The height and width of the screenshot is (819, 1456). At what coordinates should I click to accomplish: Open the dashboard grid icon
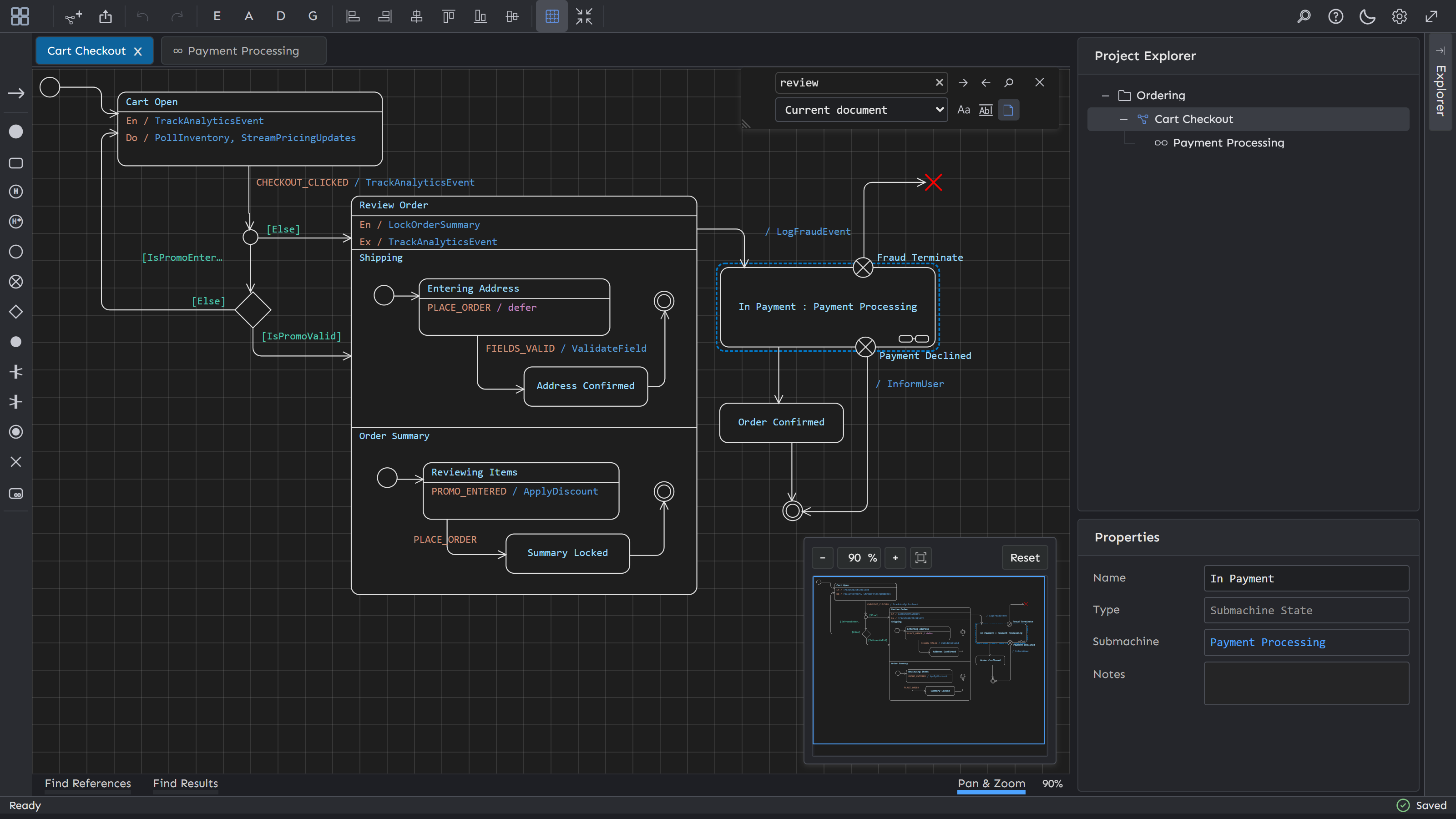(x=20, y=16)
